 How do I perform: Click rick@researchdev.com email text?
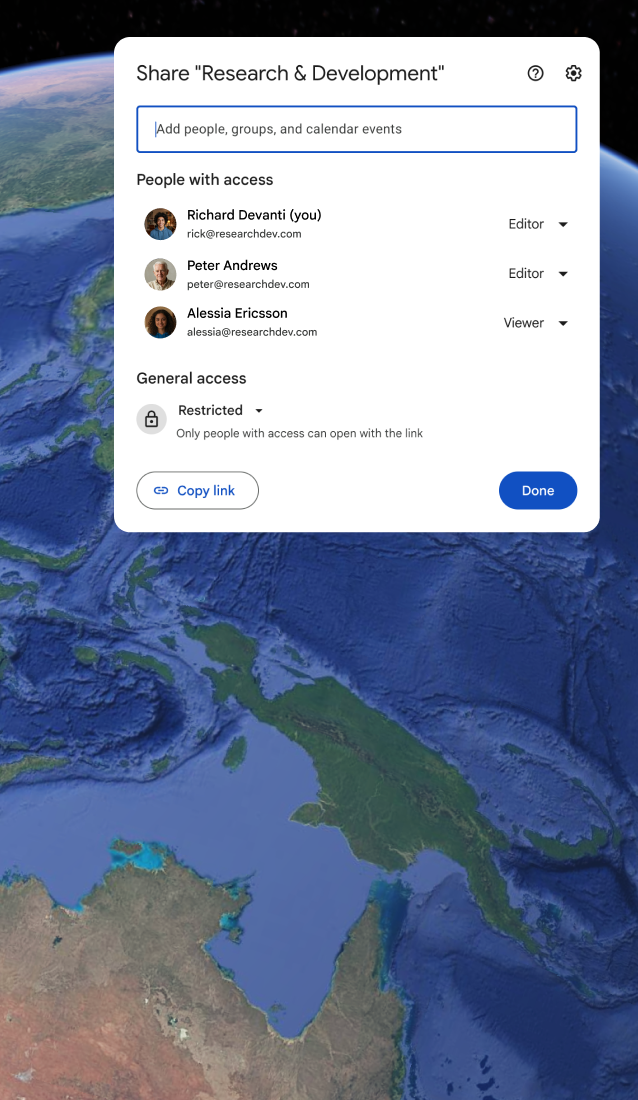point(244,234)
